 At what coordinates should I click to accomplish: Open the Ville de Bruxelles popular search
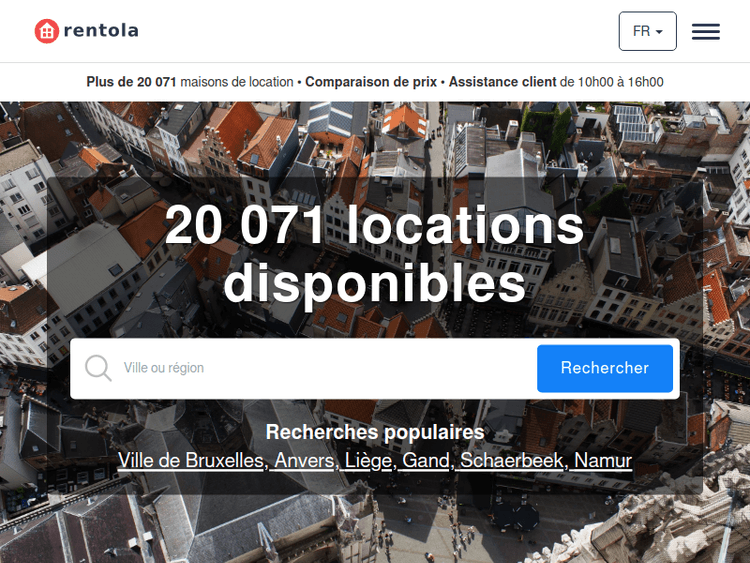click(x=190, y=461)
